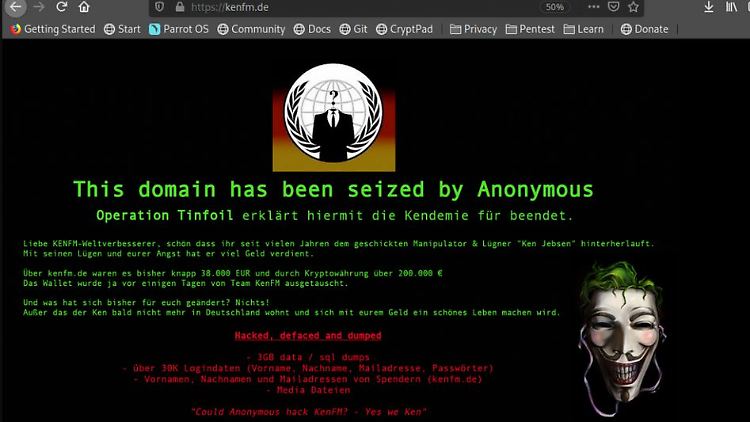Viewport: 750px width, 422px height.
Task: Open the downloads panel
Action: [x=709, y=7]
